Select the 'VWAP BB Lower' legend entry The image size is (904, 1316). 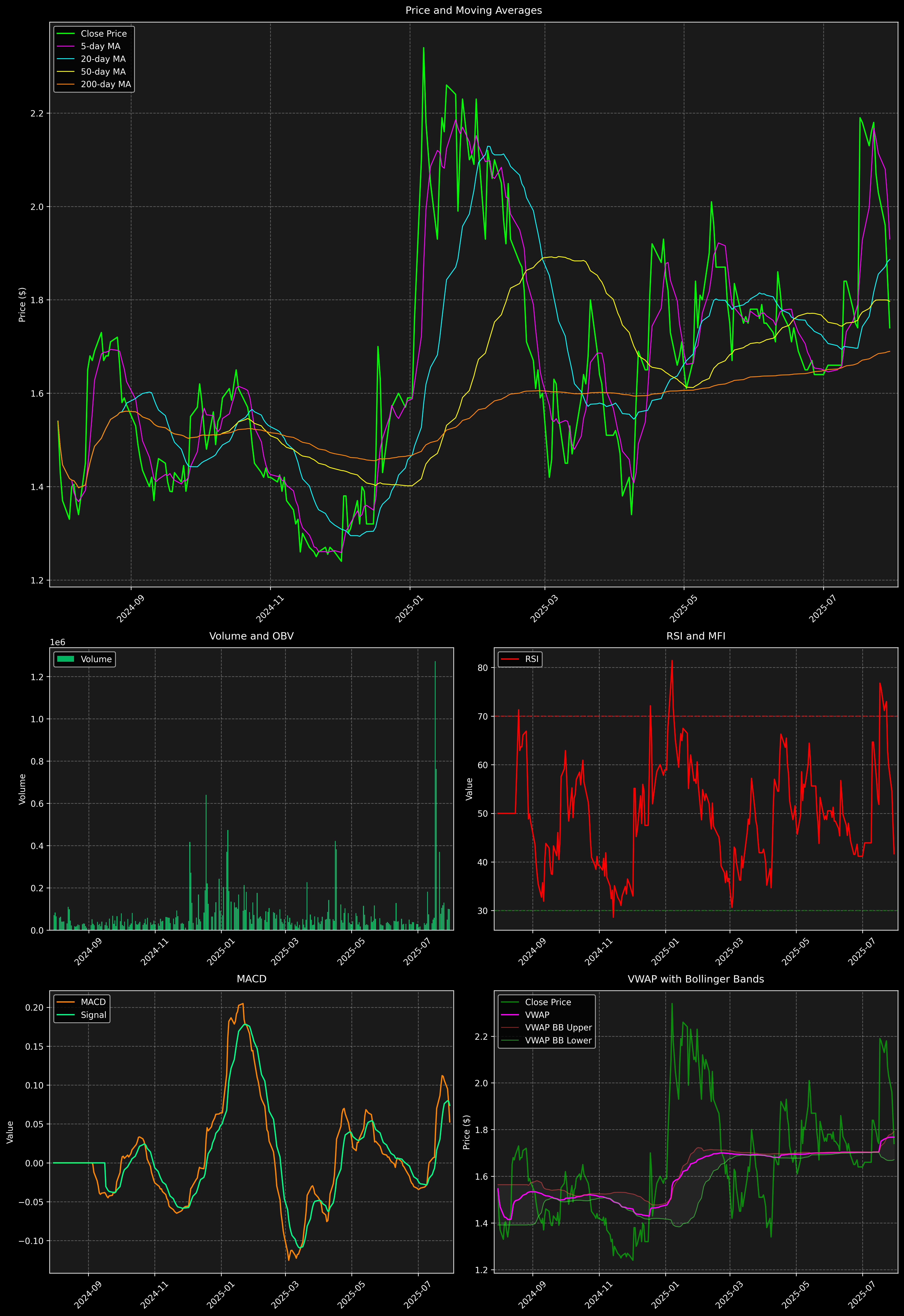[x=547, y=1040]
